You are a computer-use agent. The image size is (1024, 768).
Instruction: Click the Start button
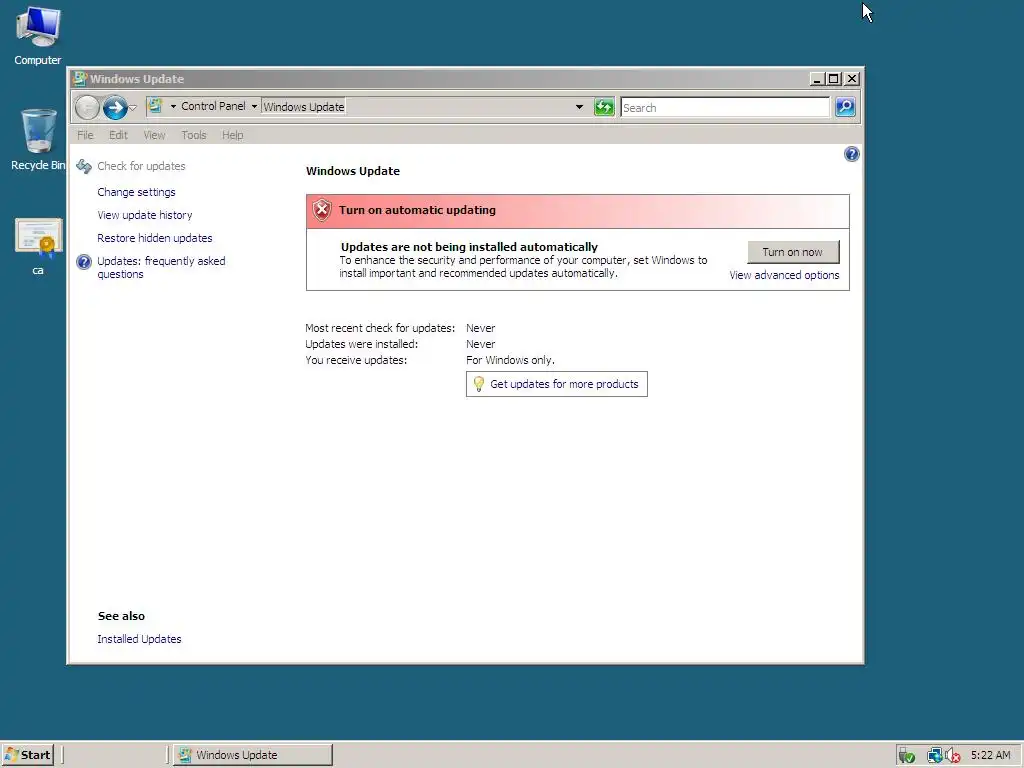point(27,755)
